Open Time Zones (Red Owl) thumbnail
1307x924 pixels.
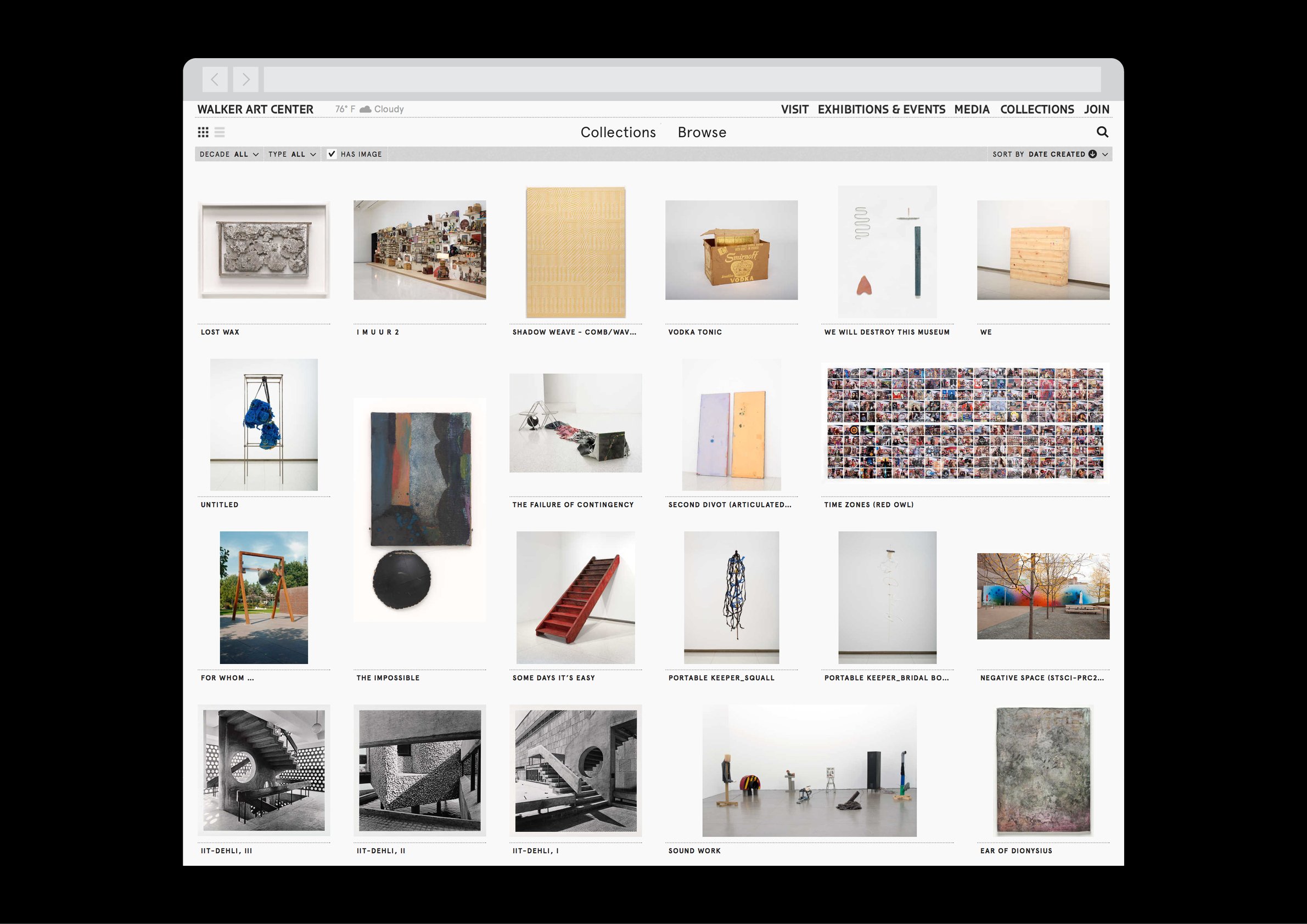pos(965,423)
